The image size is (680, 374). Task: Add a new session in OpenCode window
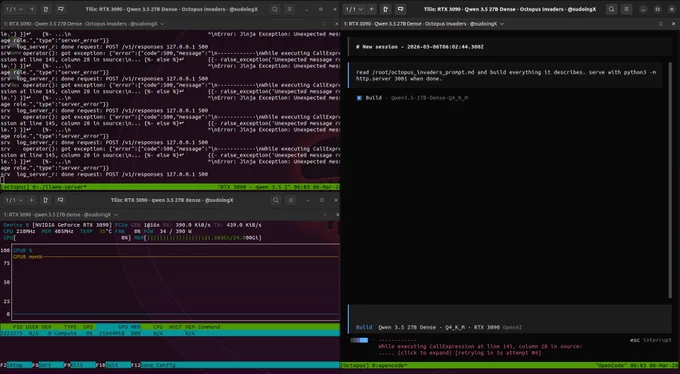point(372,9)
